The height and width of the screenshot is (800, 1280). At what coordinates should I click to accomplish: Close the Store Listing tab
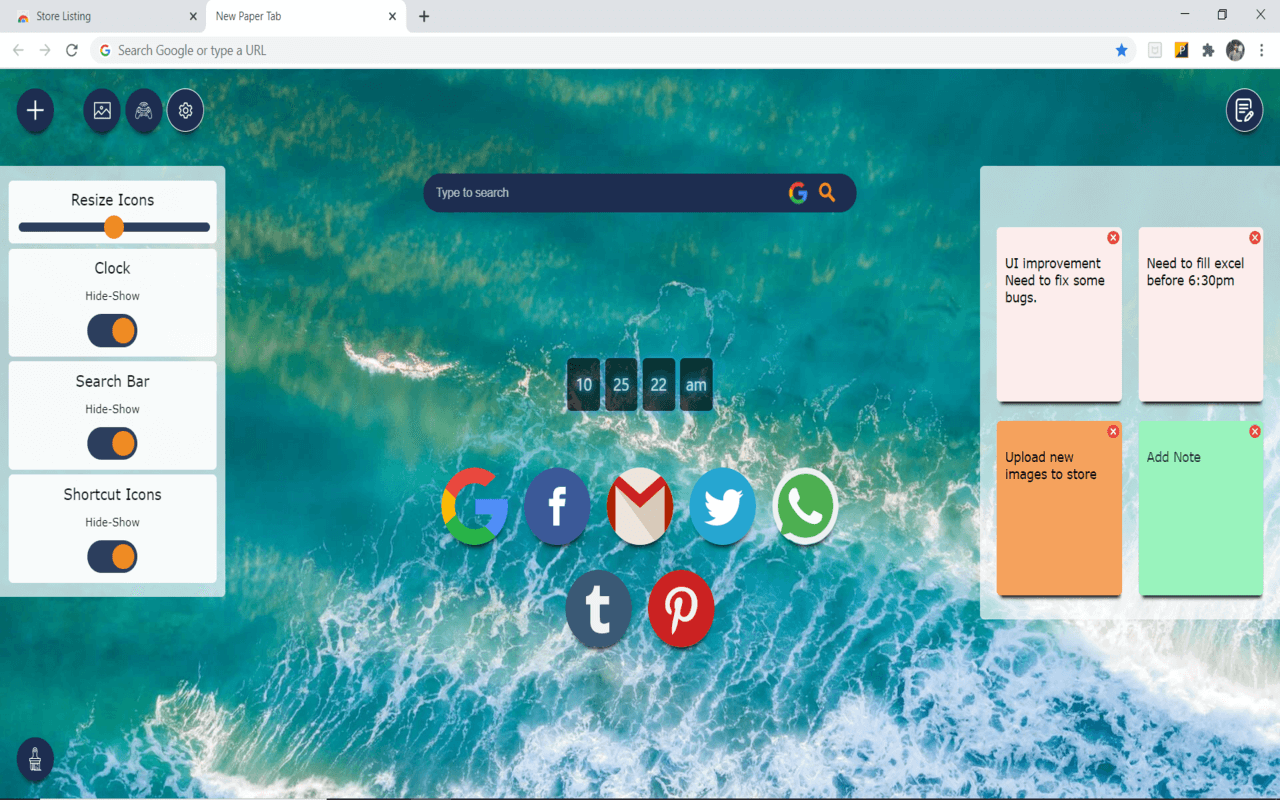point(193,16)
